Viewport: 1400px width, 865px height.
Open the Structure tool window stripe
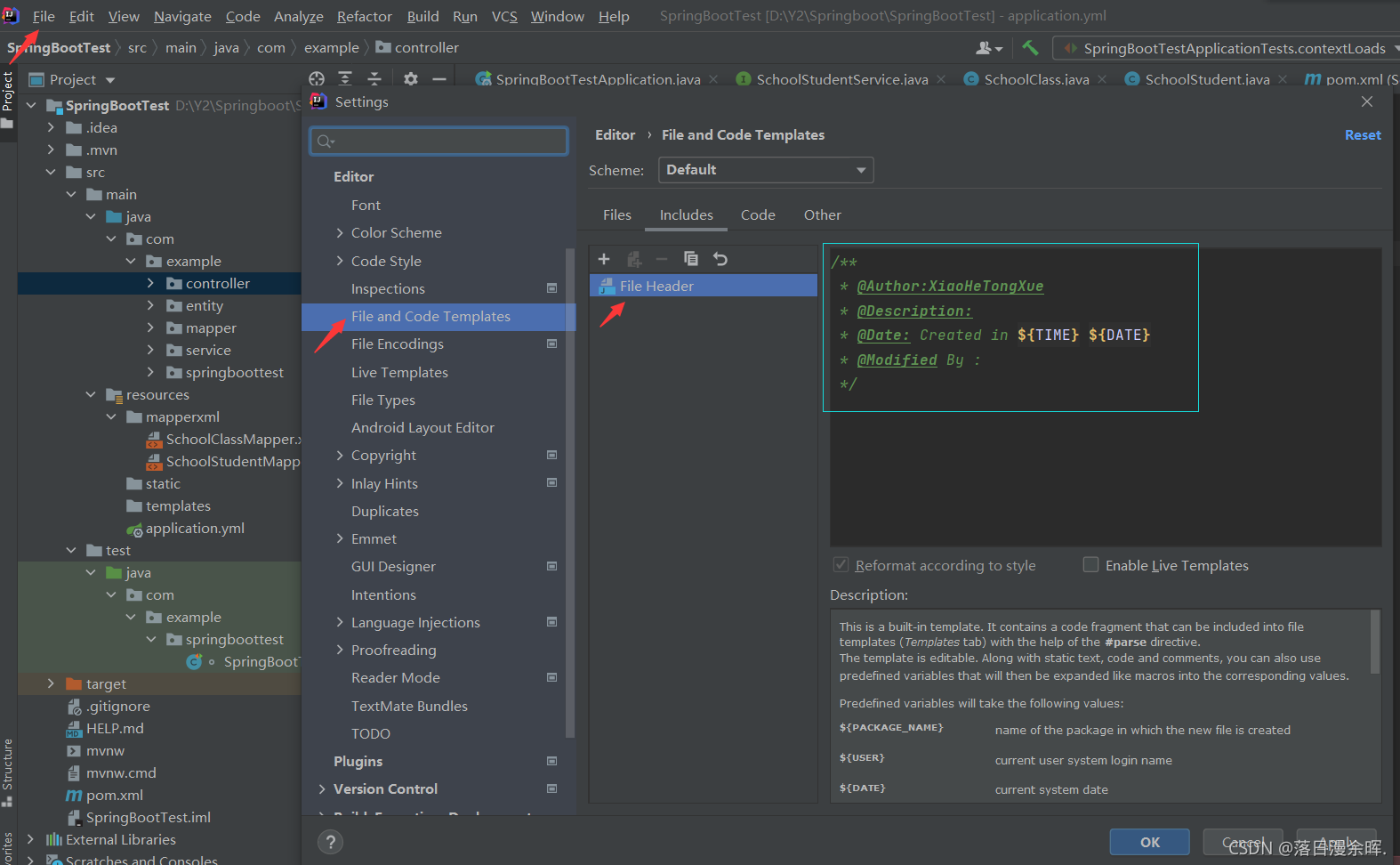point(7,772)
